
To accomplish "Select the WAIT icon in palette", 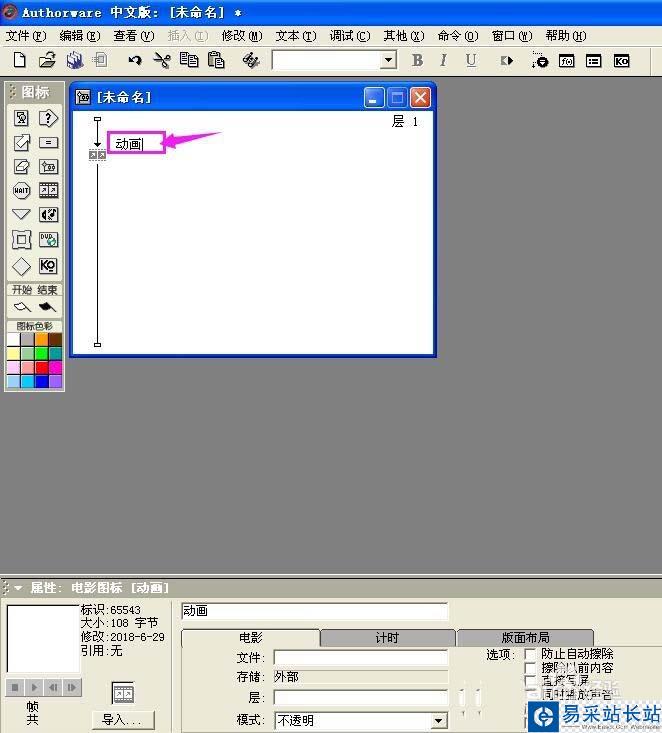I will 22,190.
